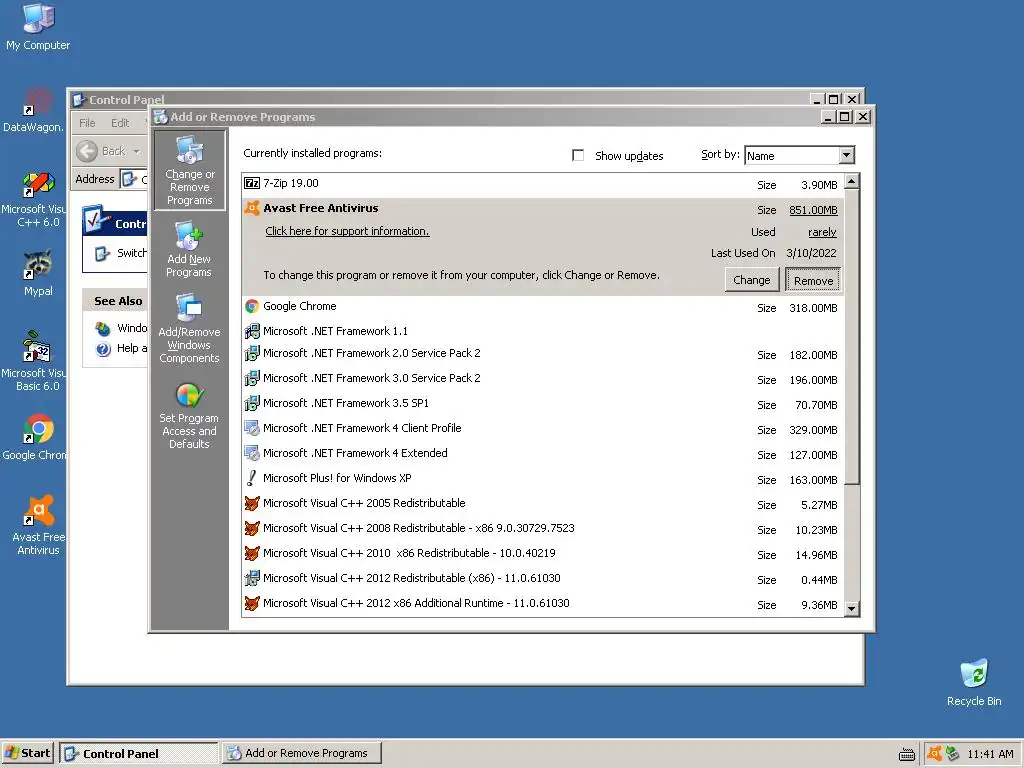1024x768 pixels.
Task: Switch to Add or Remove Programs taskbar button
Action: (301, 753)
